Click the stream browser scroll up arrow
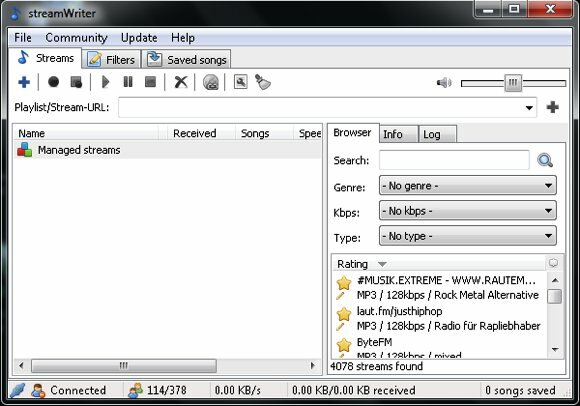Image resolution: width=580 pixels, height=406 pixels. [555, 280]
